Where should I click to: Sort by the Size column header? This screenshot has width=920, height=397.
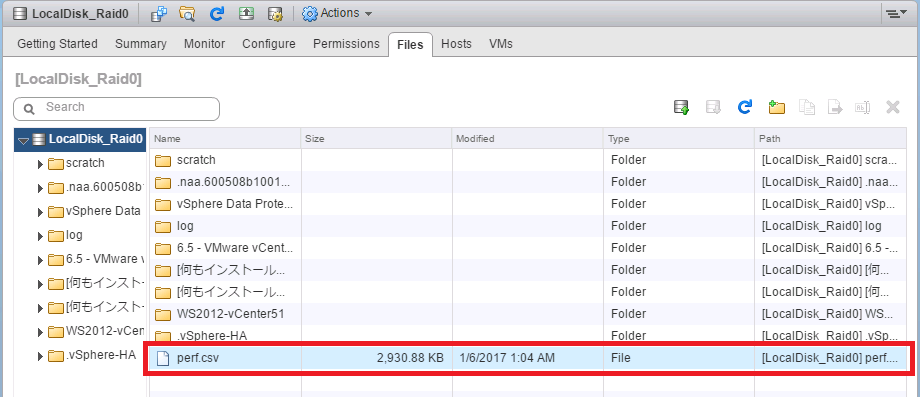377,139
